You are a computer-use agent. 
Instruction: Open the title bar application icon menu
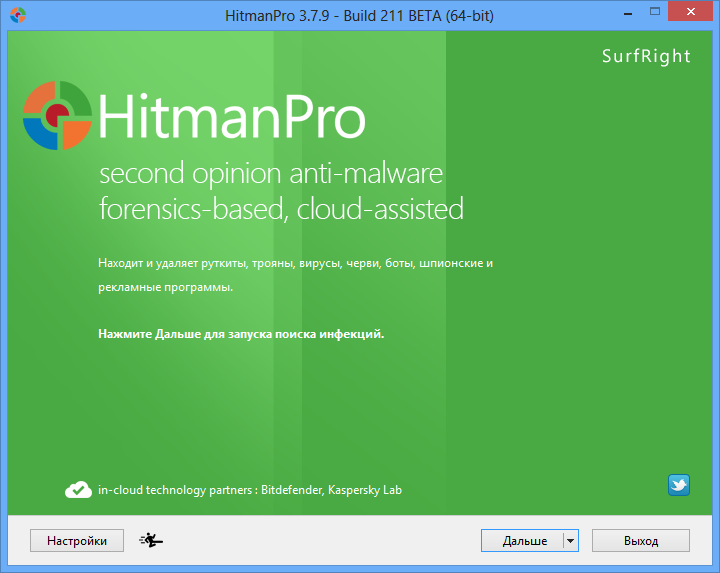(17, 15)
